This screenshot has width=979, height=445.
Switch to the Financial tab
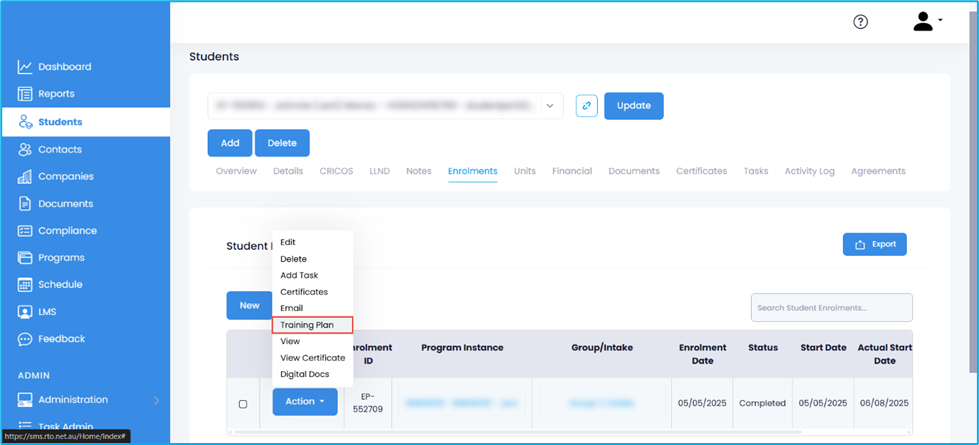[571, 171]
